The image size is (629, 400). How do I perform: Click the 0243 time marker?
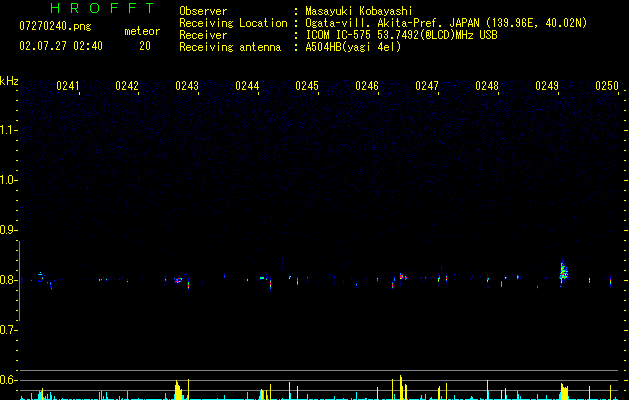click(187, 86)
